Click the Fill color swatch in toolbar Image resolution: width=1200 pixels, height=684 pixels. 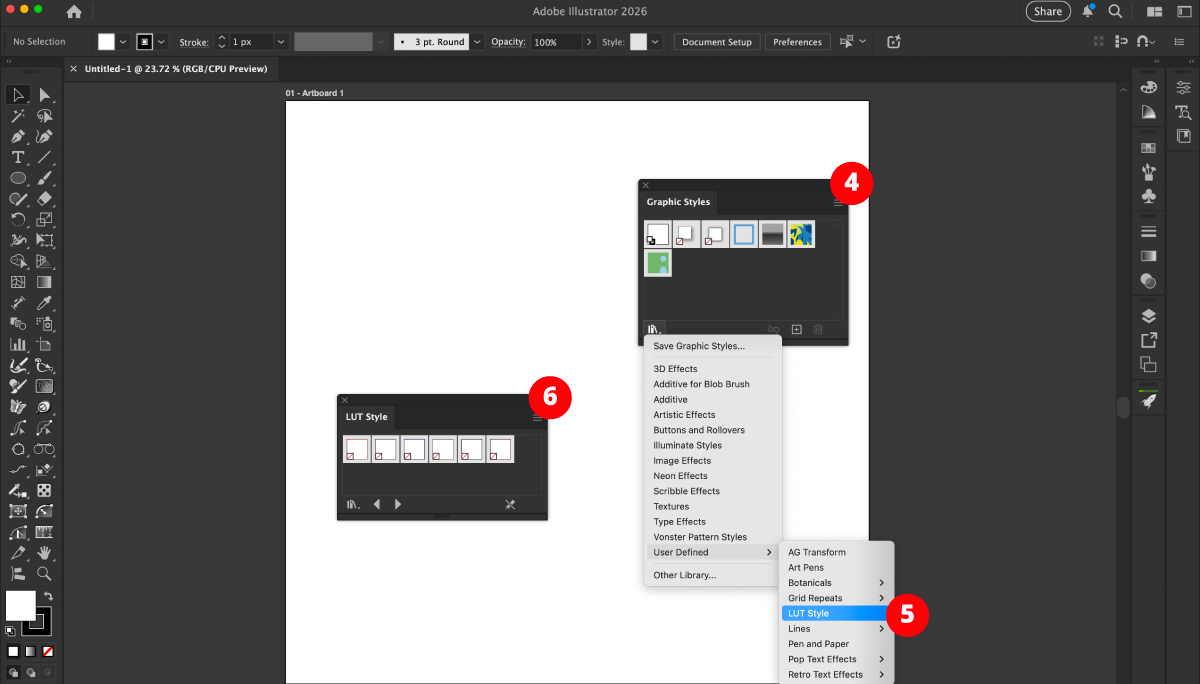20,604
